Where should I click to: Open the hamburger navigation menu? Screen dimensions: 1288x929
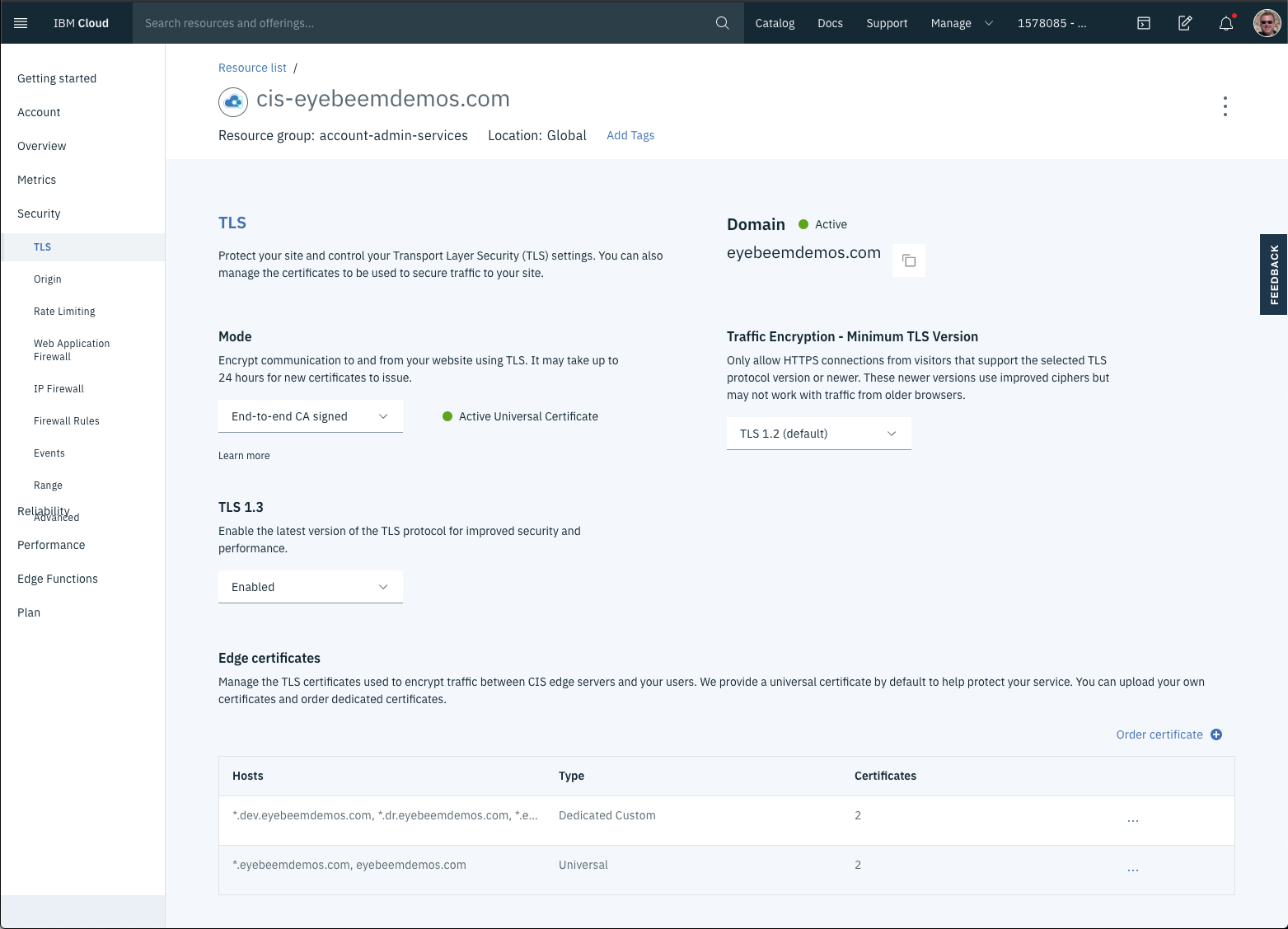(x=21, y=23)
